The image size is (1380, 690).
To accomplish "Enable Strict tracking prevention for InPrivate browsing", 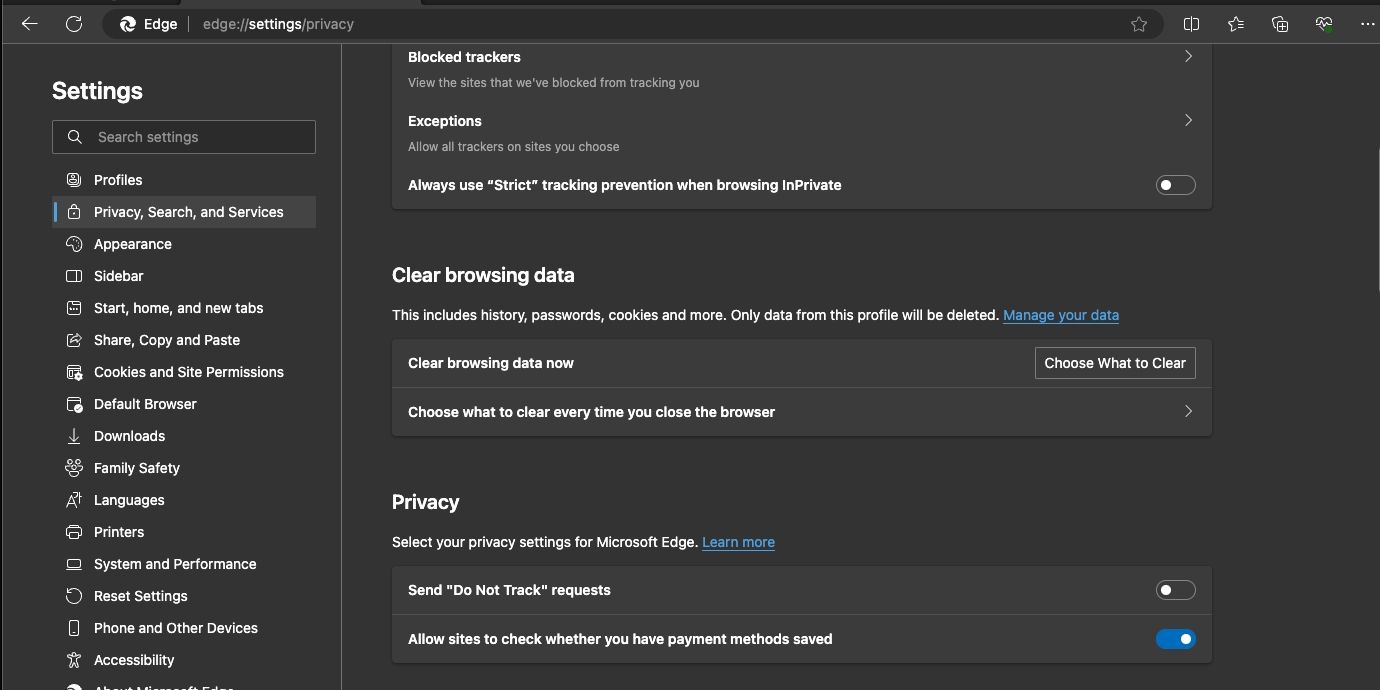I will tap(1175, 185).
